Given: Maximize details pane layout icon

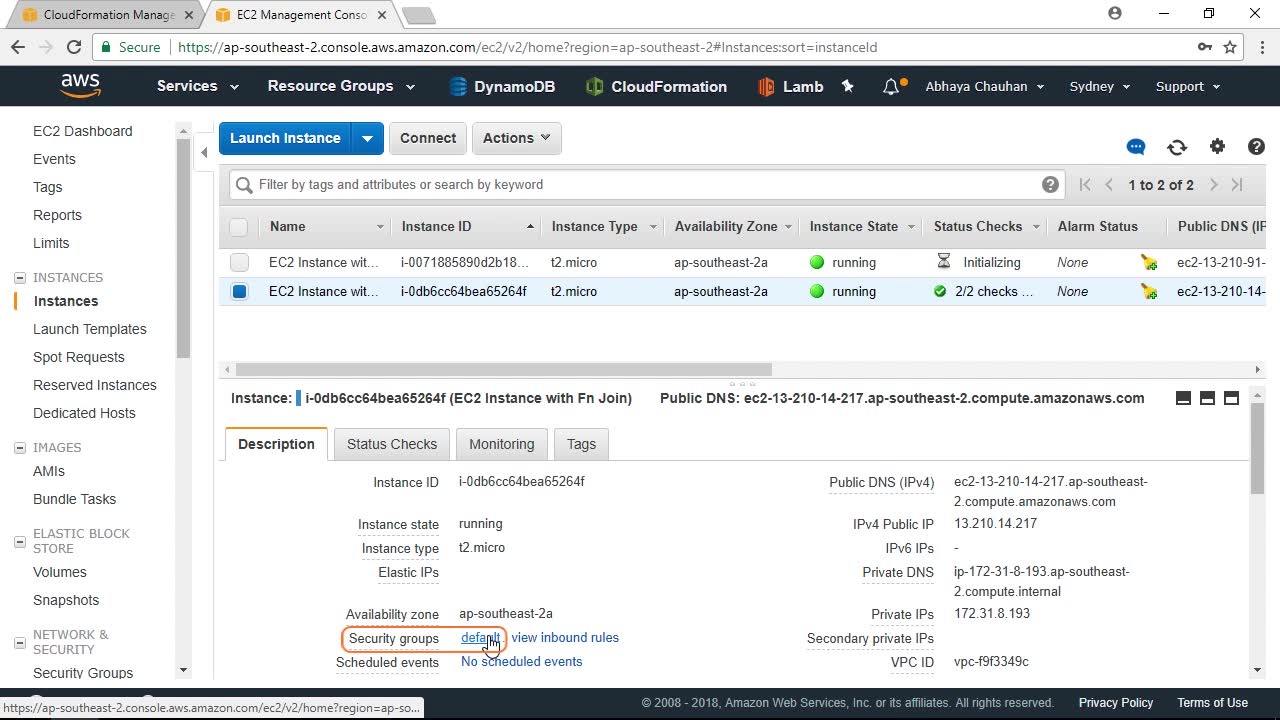Looking at the screenshot, I should (x=1231, y=398).
